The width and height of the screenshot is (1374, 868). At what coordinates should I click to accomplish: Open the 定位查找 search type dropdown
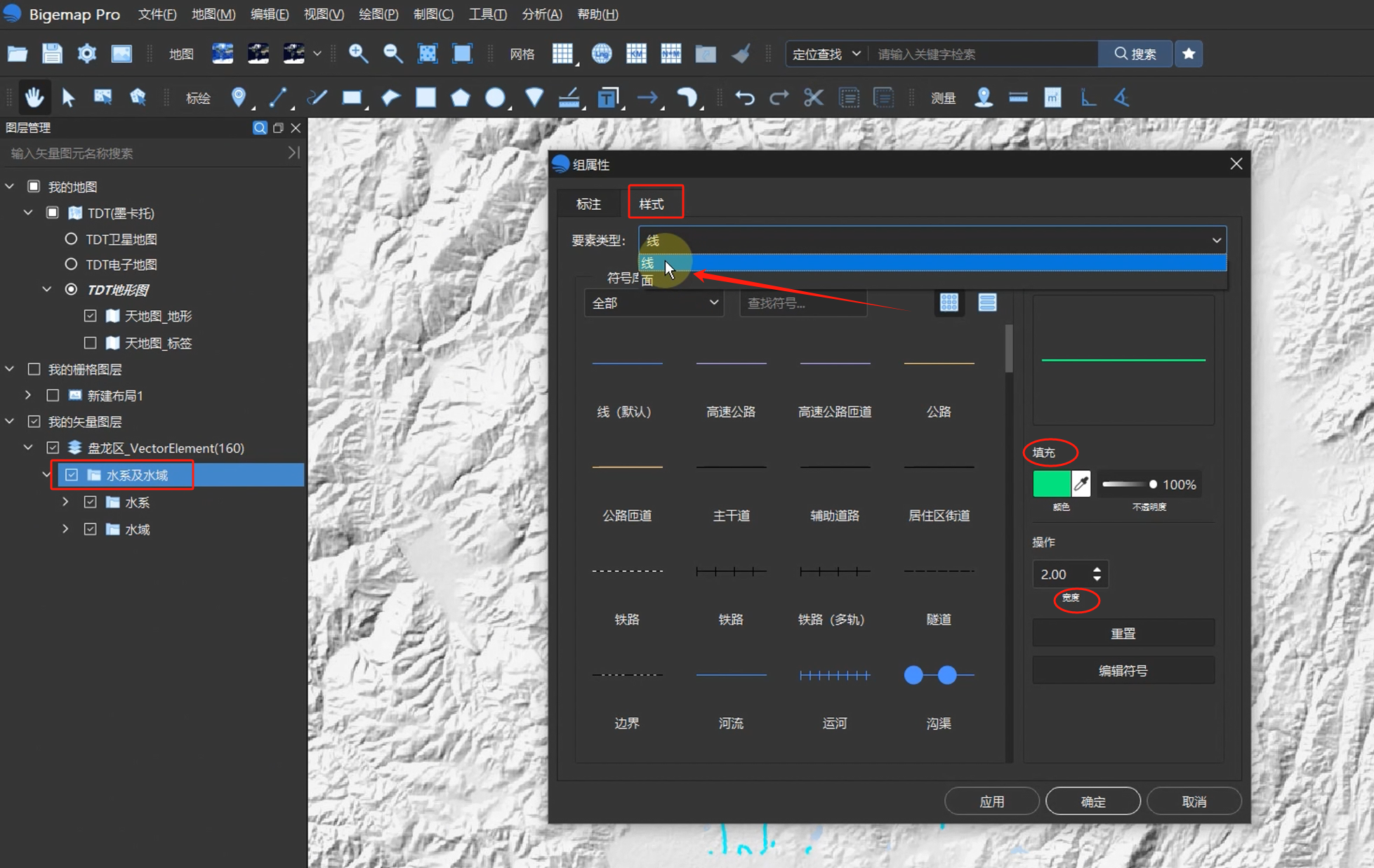pos(826,54)
